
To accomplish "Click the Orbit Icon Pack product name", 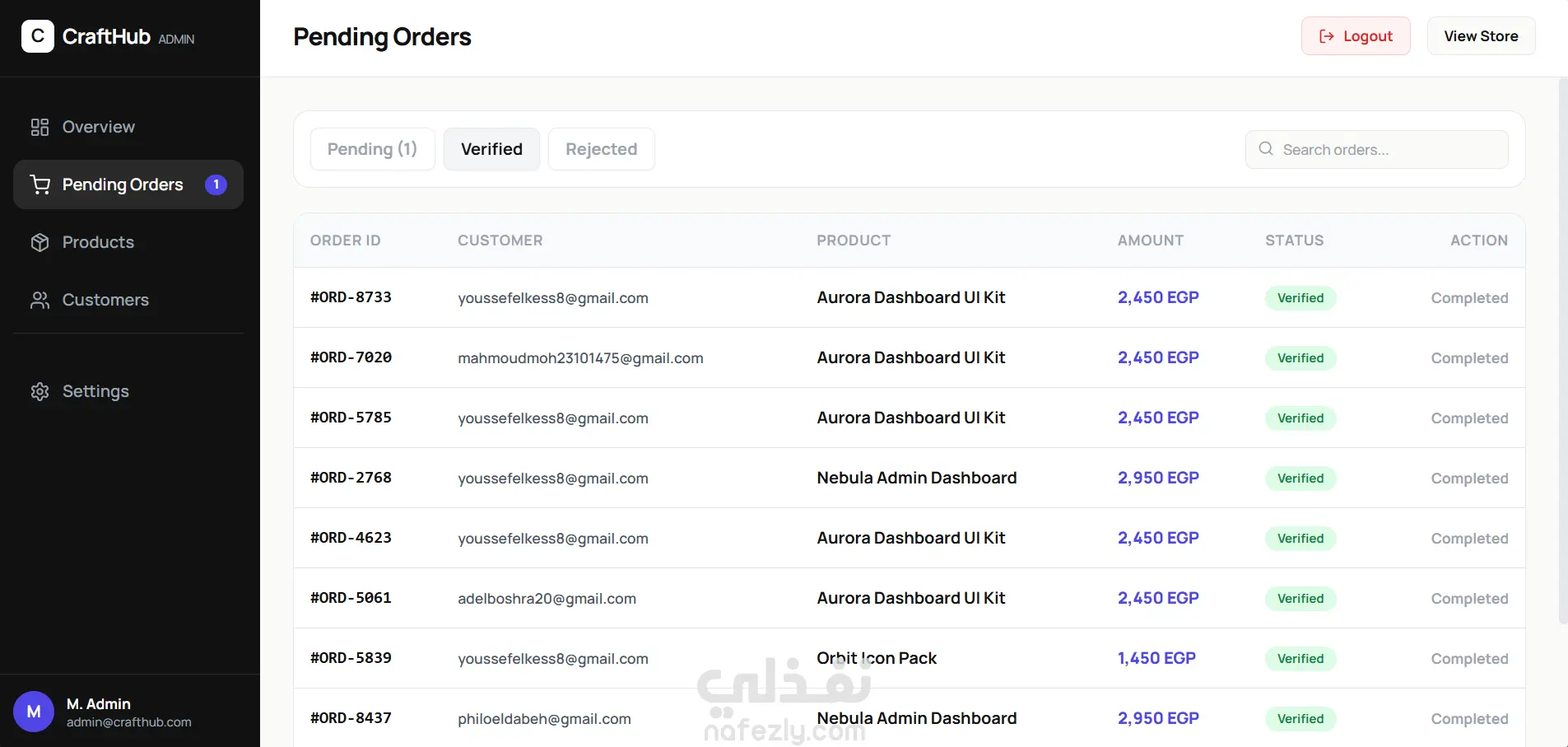I will (x=877, y=658).
